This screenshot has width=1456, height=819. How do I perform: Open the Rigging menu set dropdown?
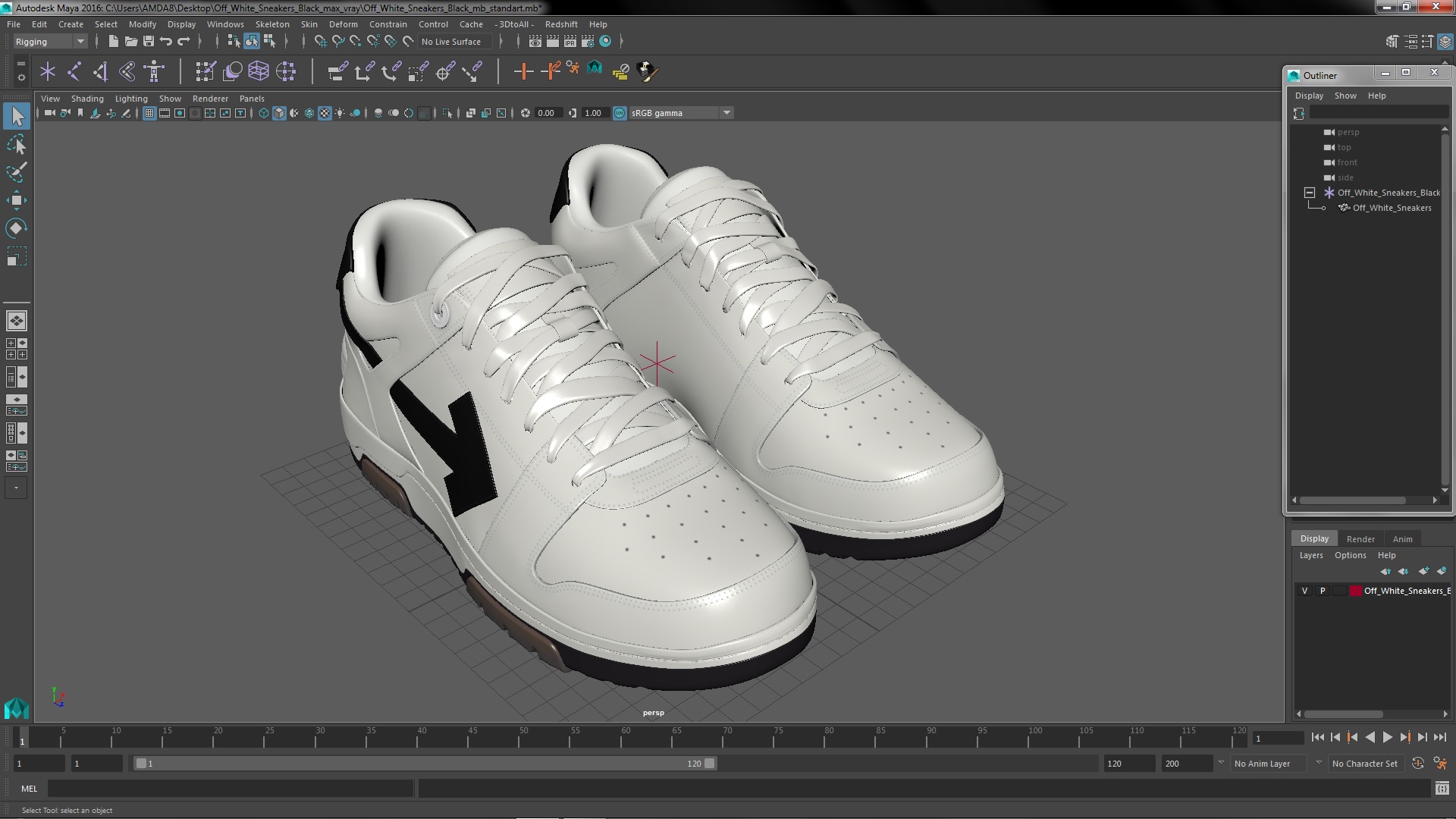click(x=50, y=42)
